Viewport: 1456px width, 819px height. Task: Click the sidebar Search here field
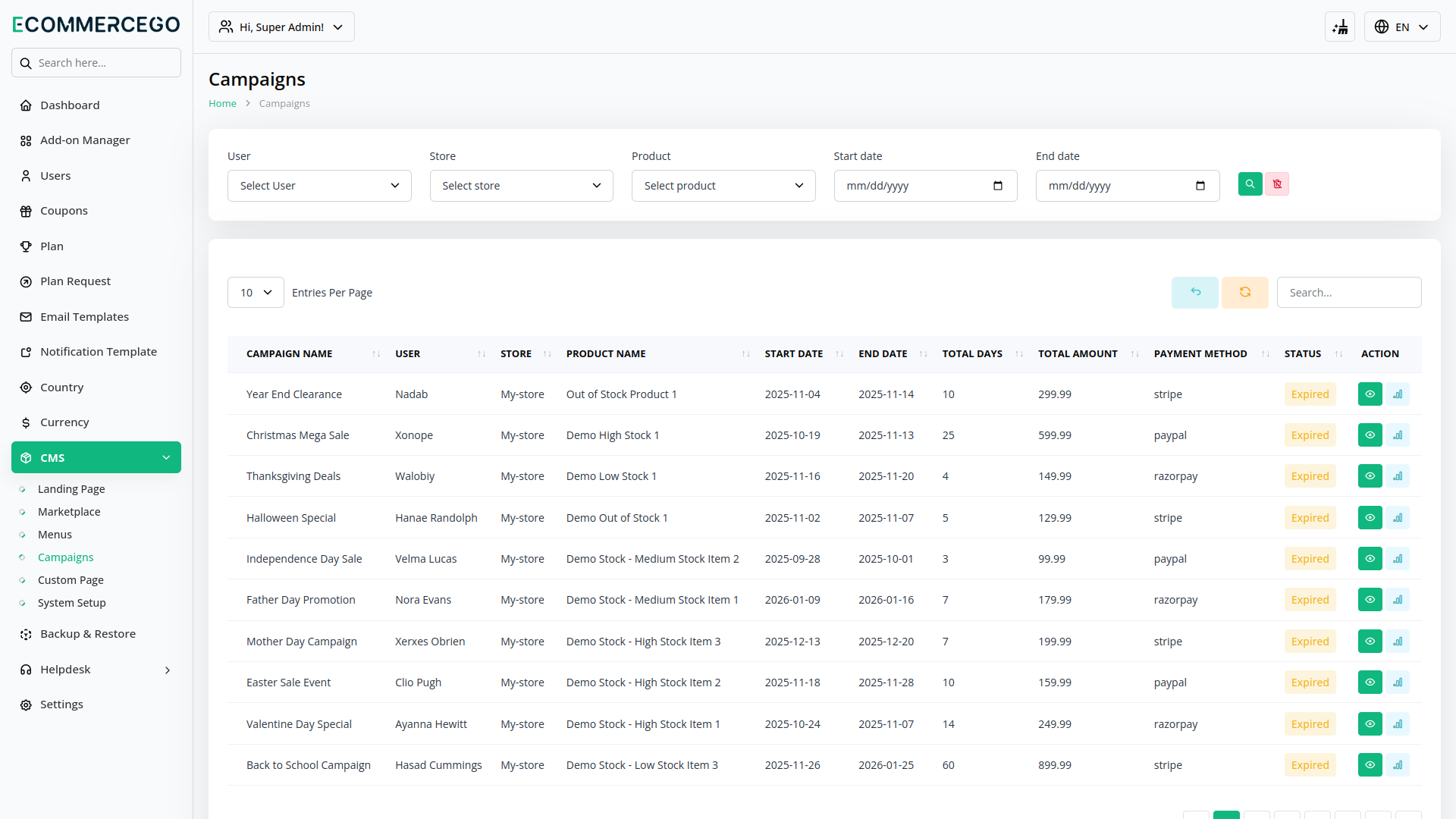point(96,63)
